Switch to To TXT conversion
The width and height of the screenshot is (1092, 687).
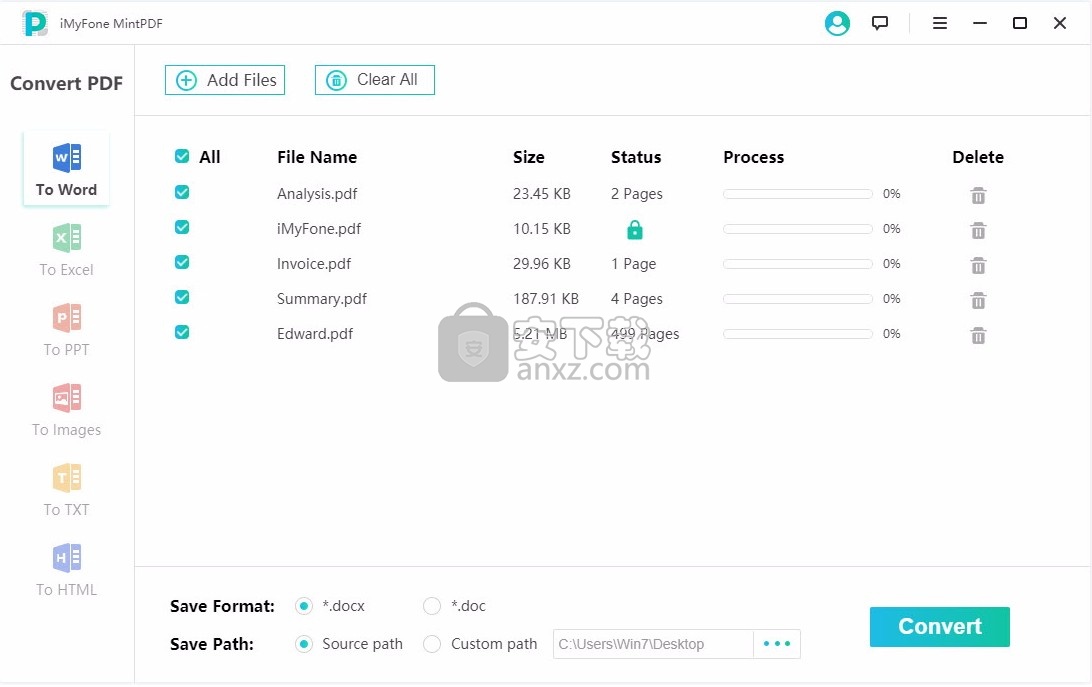click(66, 490)
